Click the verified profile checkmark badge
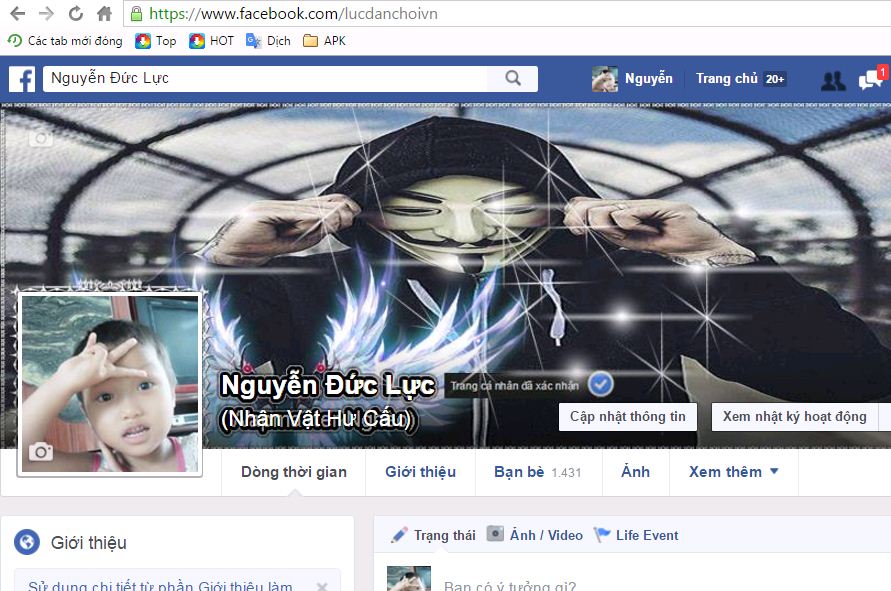 click(x=601, y=384)
